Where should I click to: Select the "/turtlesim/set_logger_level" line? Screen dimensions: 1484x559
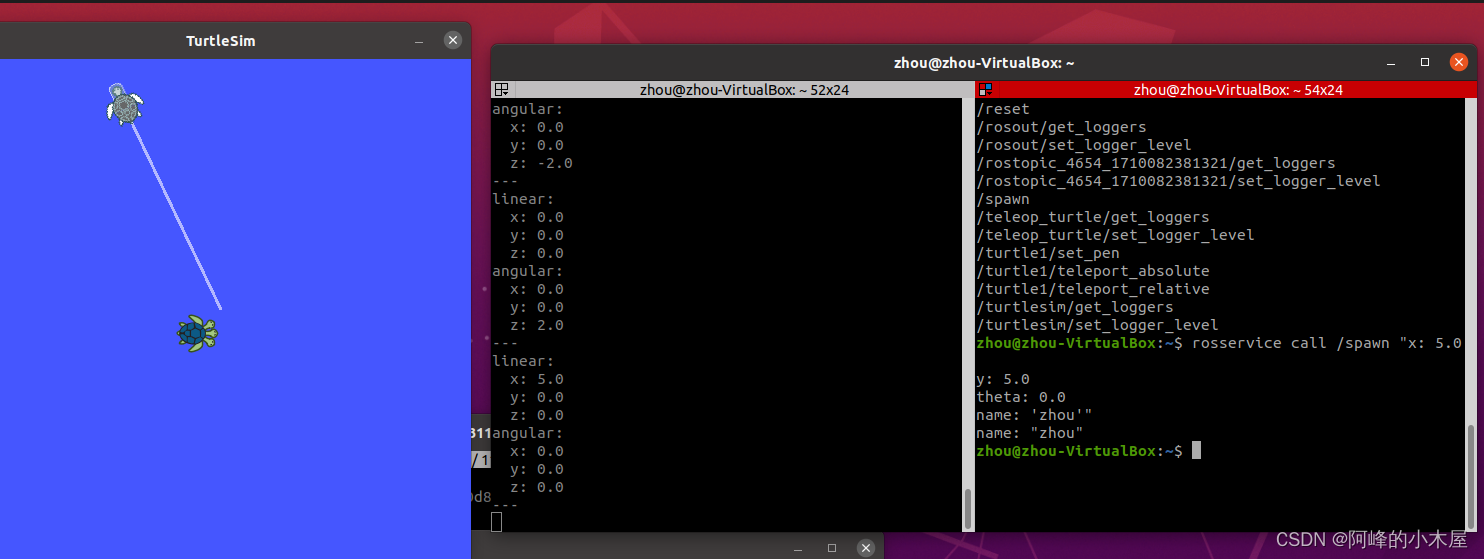click(1097, 325)
